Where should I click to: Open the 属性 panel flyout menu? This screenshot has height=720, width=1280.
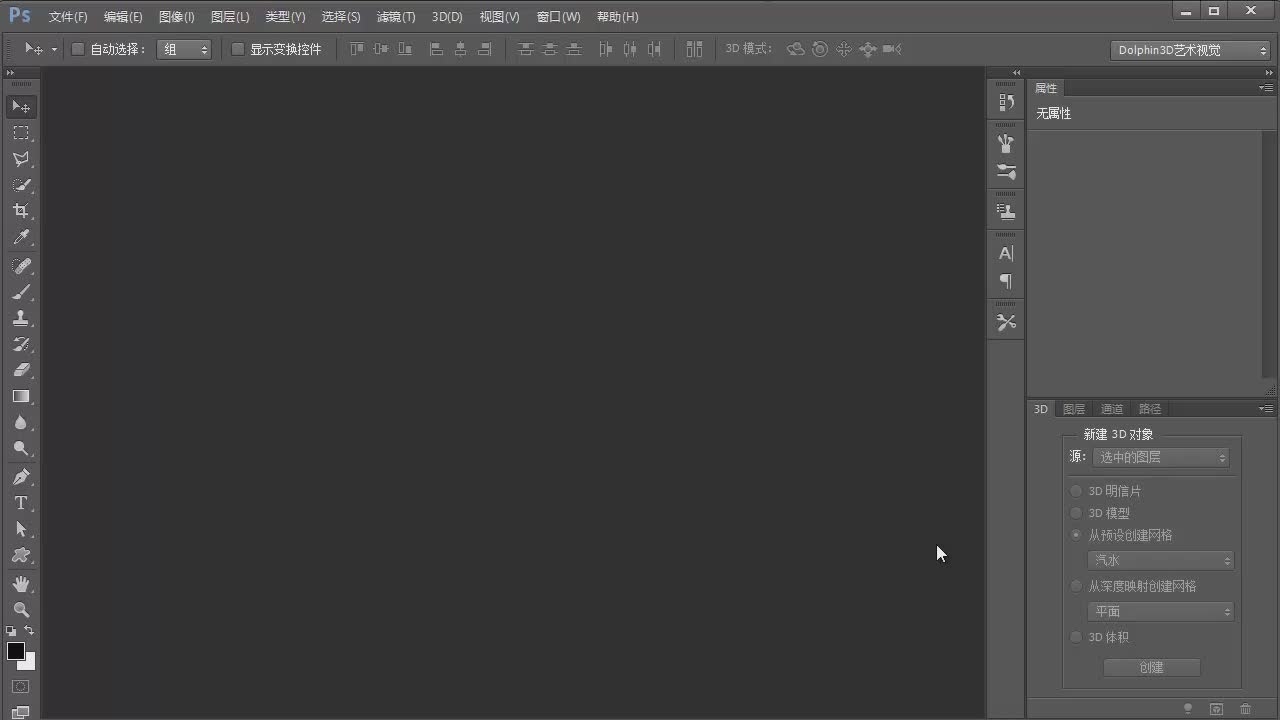1266,88
